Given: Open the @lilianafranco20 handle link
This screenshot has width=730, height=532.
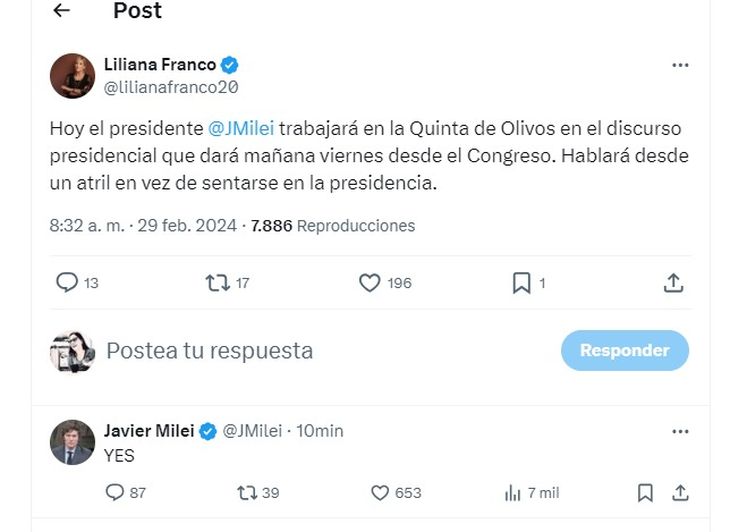Looking at the screenshot, I should [170, 87].
